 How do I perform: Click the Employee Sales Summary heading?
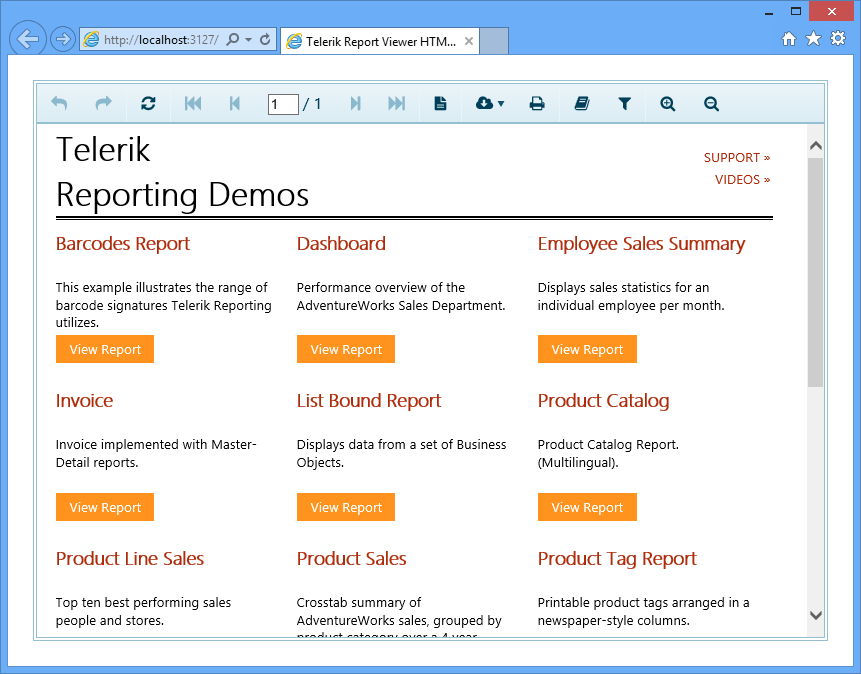pyautogui.click(x=641, y=243)
